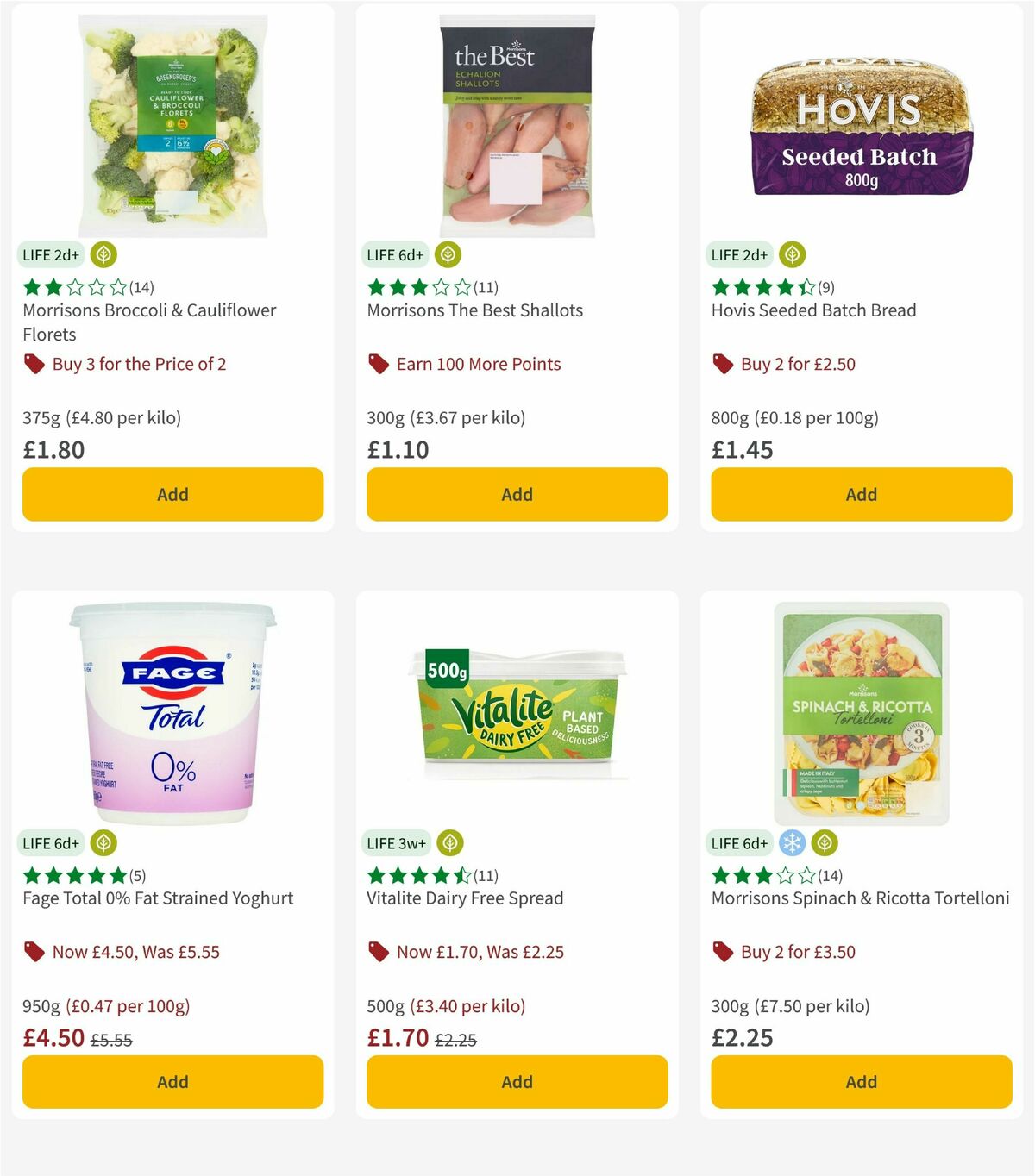Click the LIFE 6d+ freshness badge on the Shallots
Image resolution: width=1035 pixels, height=1176 pixels.
click(x=394, y=254)
